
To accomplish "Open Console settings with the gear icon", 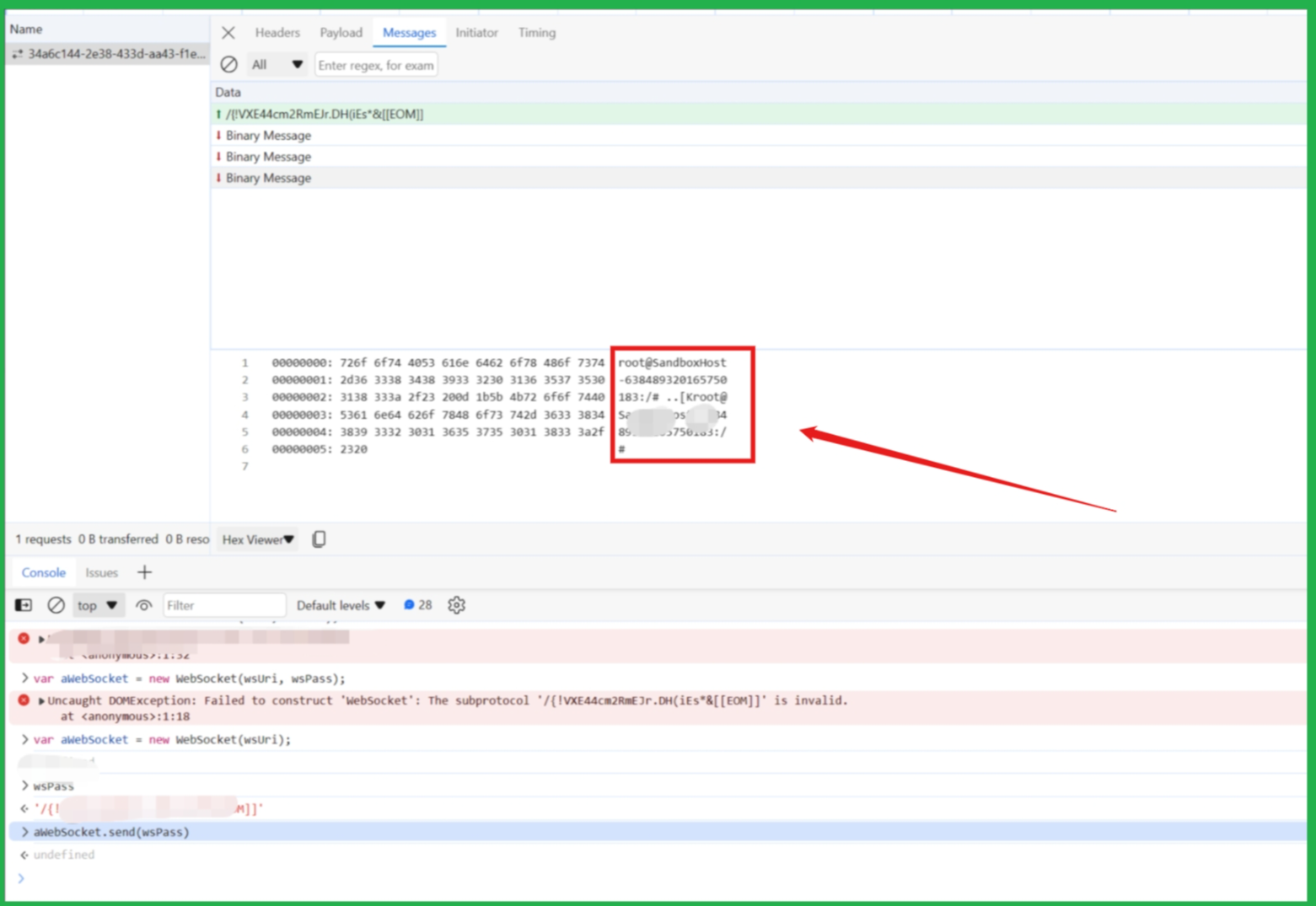I will click(x=456, y=604).
